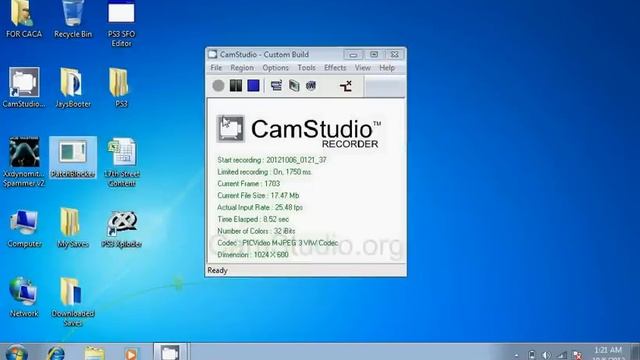Screen dimensions: 640x360
Task: Click 'Start recording : 20121006_0121_37' text
Action: click(x=272, y=160)
